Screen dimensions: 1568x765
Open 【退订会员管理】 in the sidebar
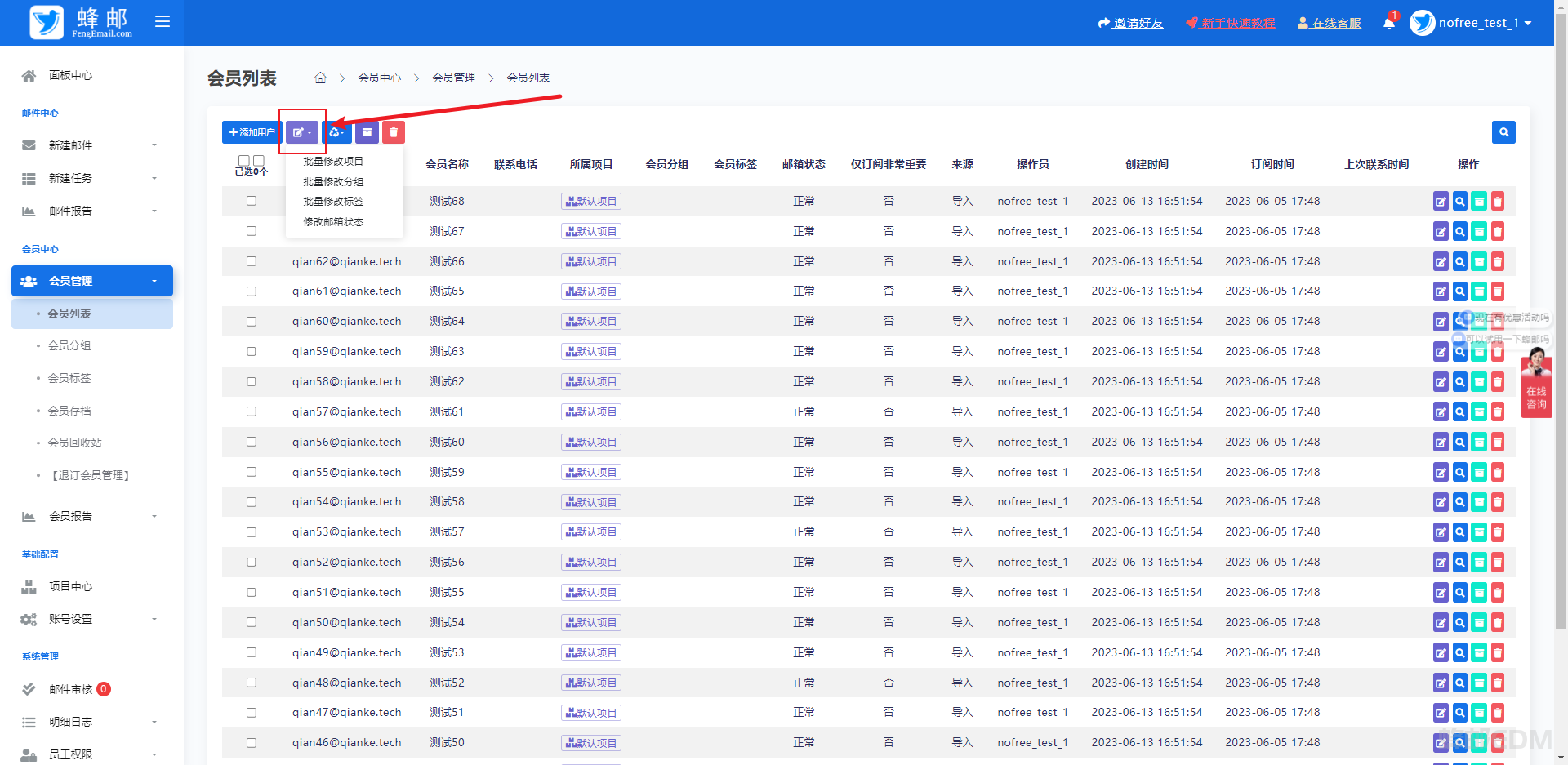pos(91,475)
